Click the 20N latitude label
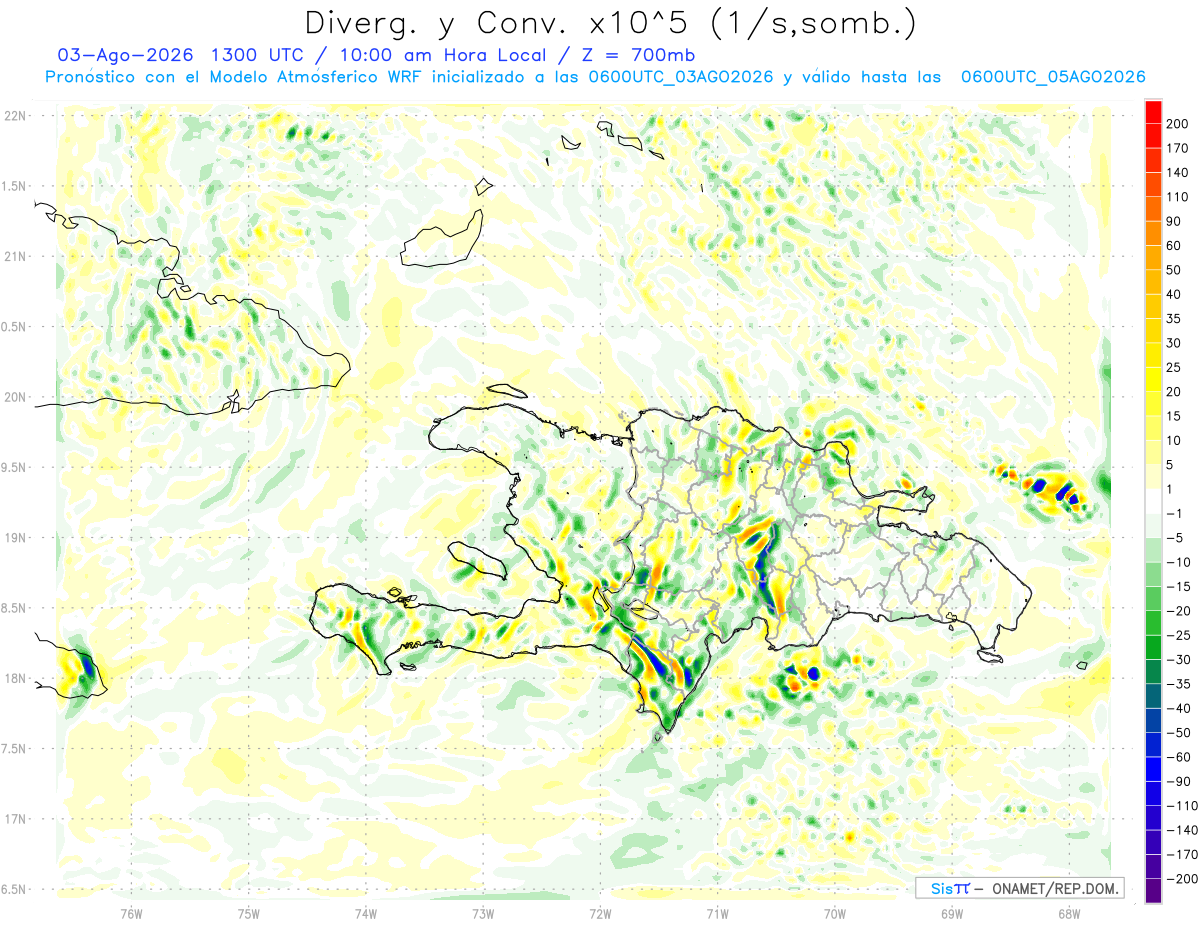The width and height of the screenshot is (1200, 927). [x=15, y=398]
